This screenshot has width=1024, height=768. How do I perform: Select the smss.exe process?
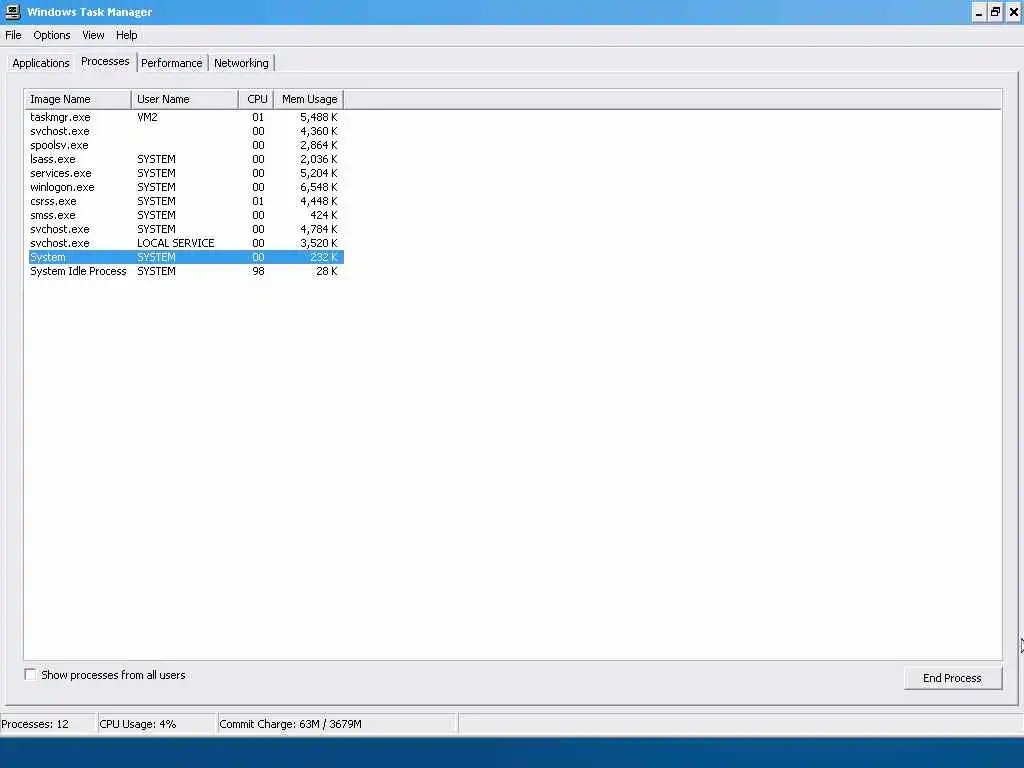pos(185,215)
